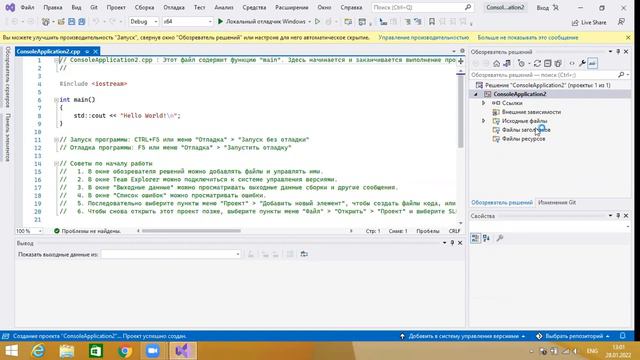This screenshot has width=640, height=360.
Task: Expand the Исходные файлы node
Action: (484, 121)
